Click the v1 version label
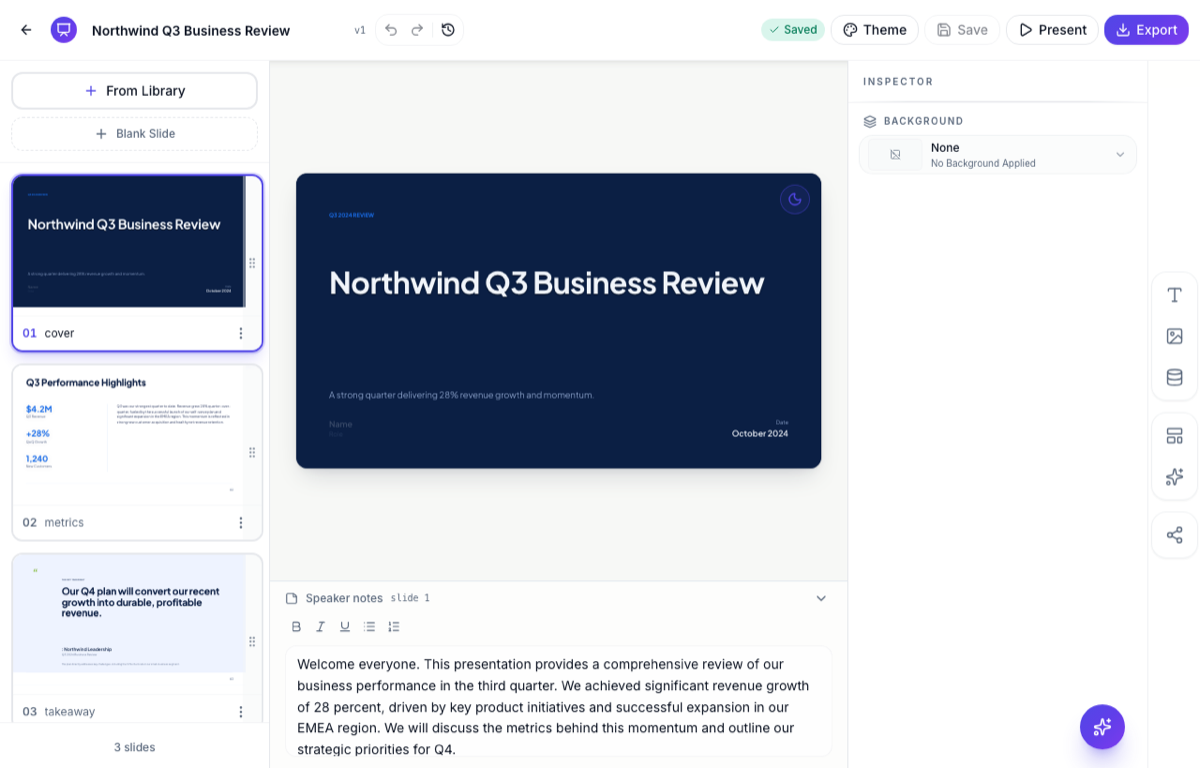Screen dimensions: 1200x768 click(x=360, y=30)
